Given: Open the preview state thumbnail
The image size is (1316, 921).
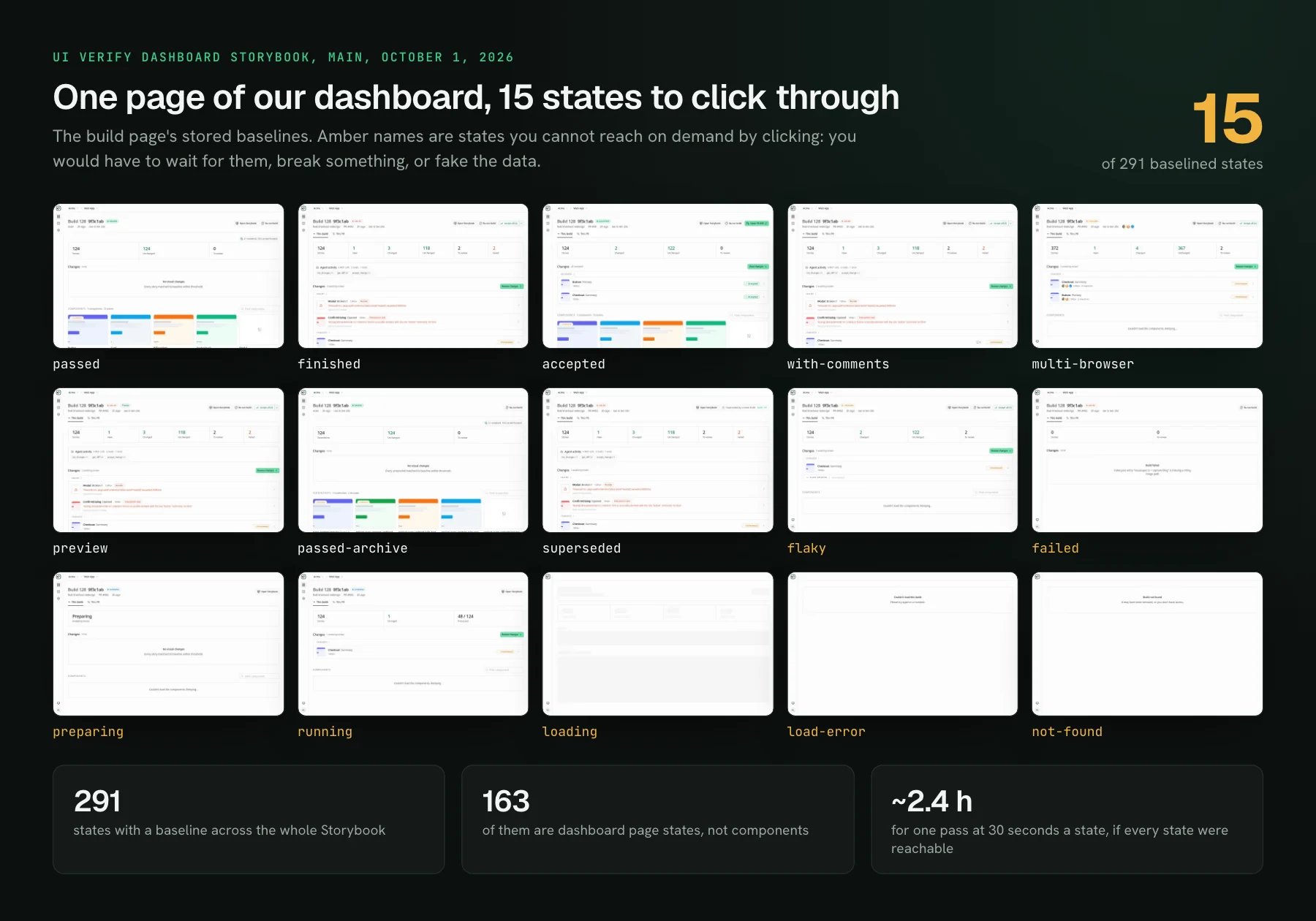Looking at the screenshot, I should point(168,460).
